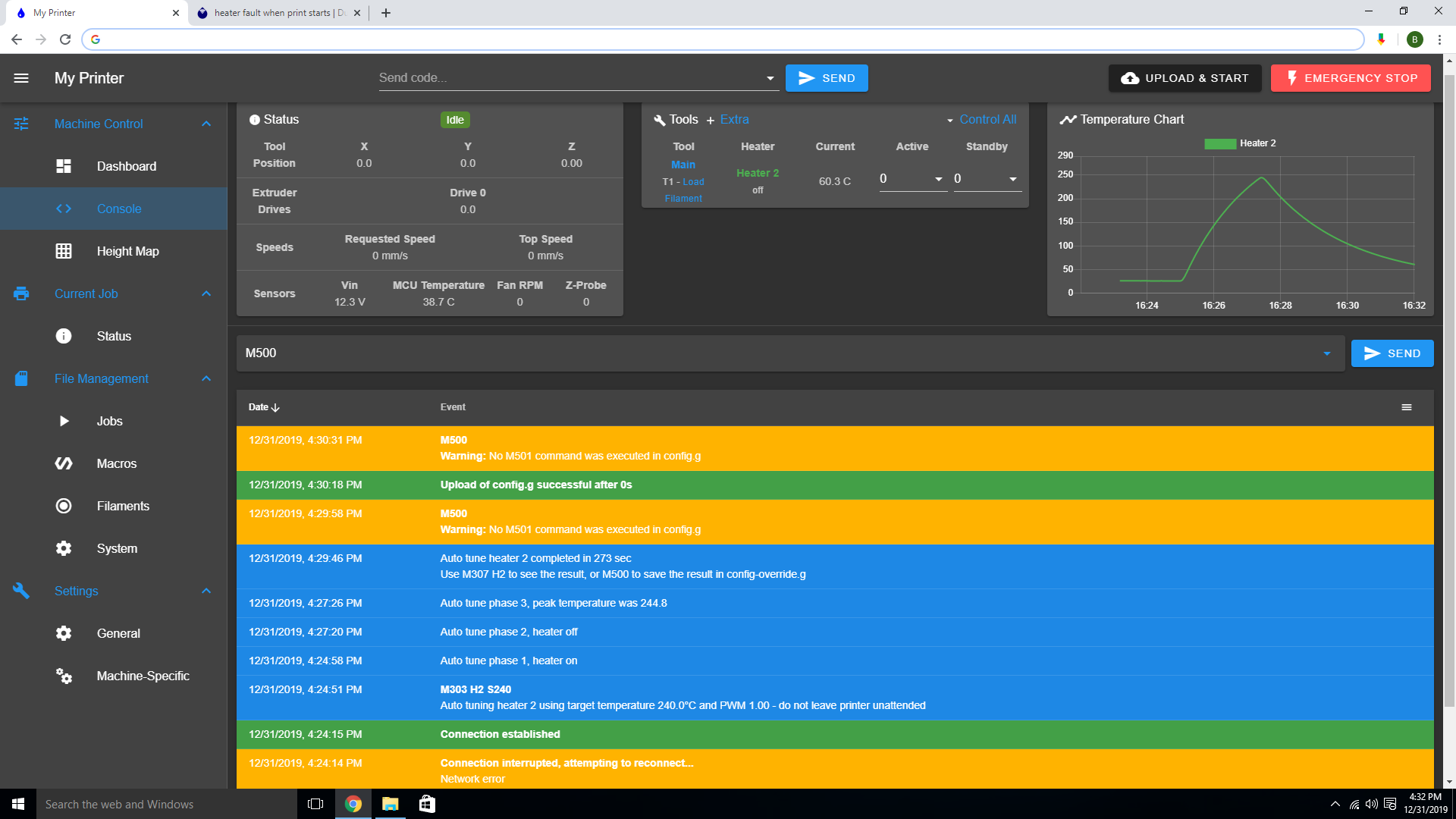Open the Active temperature dropdown

(x=938, y=179)
